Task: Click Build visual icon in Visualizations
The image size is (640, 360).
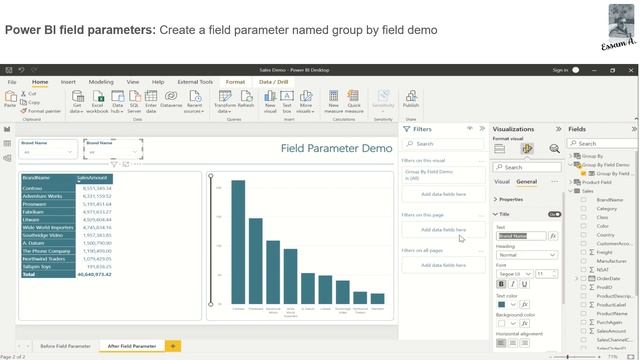Action: tap(500, 149)
